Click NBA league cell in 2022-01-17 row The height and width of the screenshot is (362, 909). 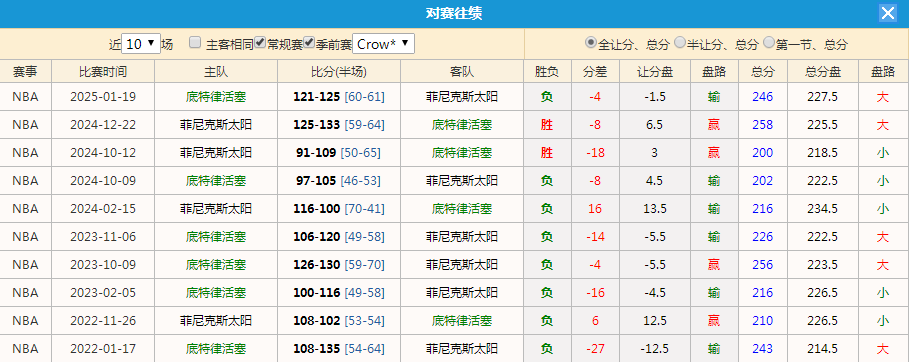pos(26,349)
